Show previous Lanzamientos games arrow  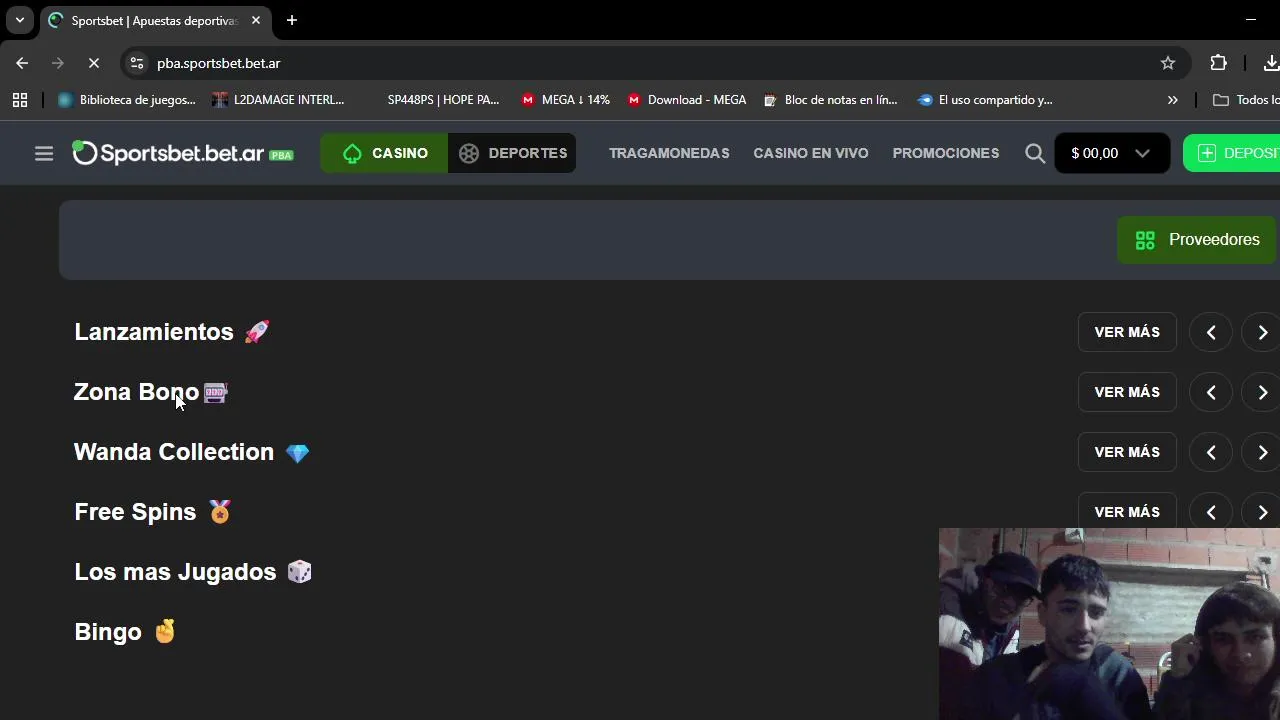(1211, 332)
